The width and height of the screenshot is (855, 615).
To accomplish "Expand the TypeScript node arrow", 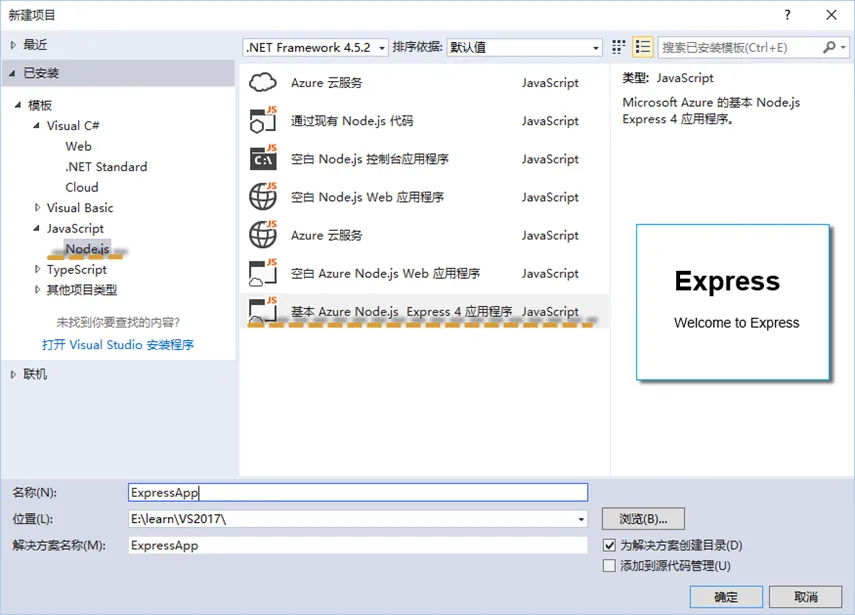I will (37, 269).
